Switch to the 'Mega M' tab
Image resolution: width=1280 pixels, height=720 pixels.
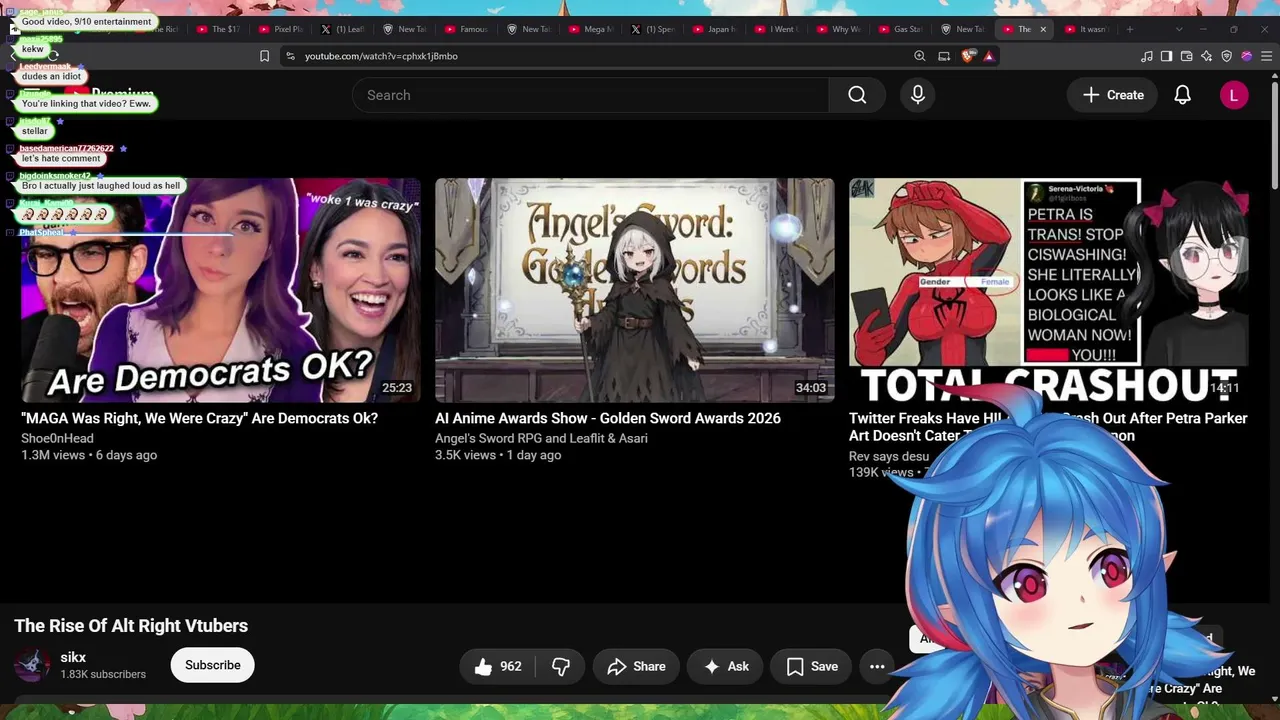(x=590, y=29)
